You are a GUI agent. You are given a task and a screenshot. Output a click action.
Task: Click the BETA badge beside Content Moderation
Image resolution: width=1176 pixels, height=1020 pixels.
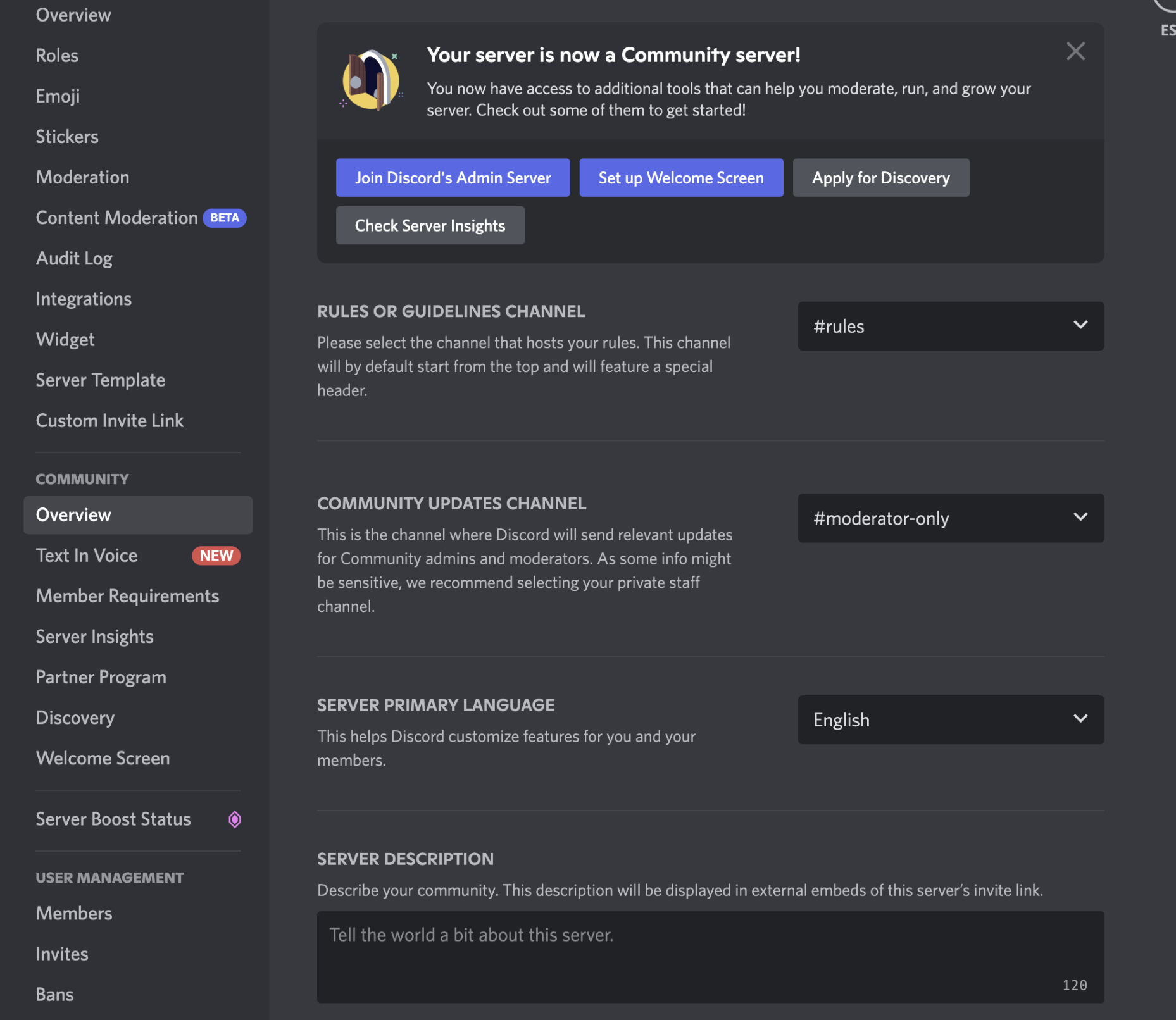225,218
